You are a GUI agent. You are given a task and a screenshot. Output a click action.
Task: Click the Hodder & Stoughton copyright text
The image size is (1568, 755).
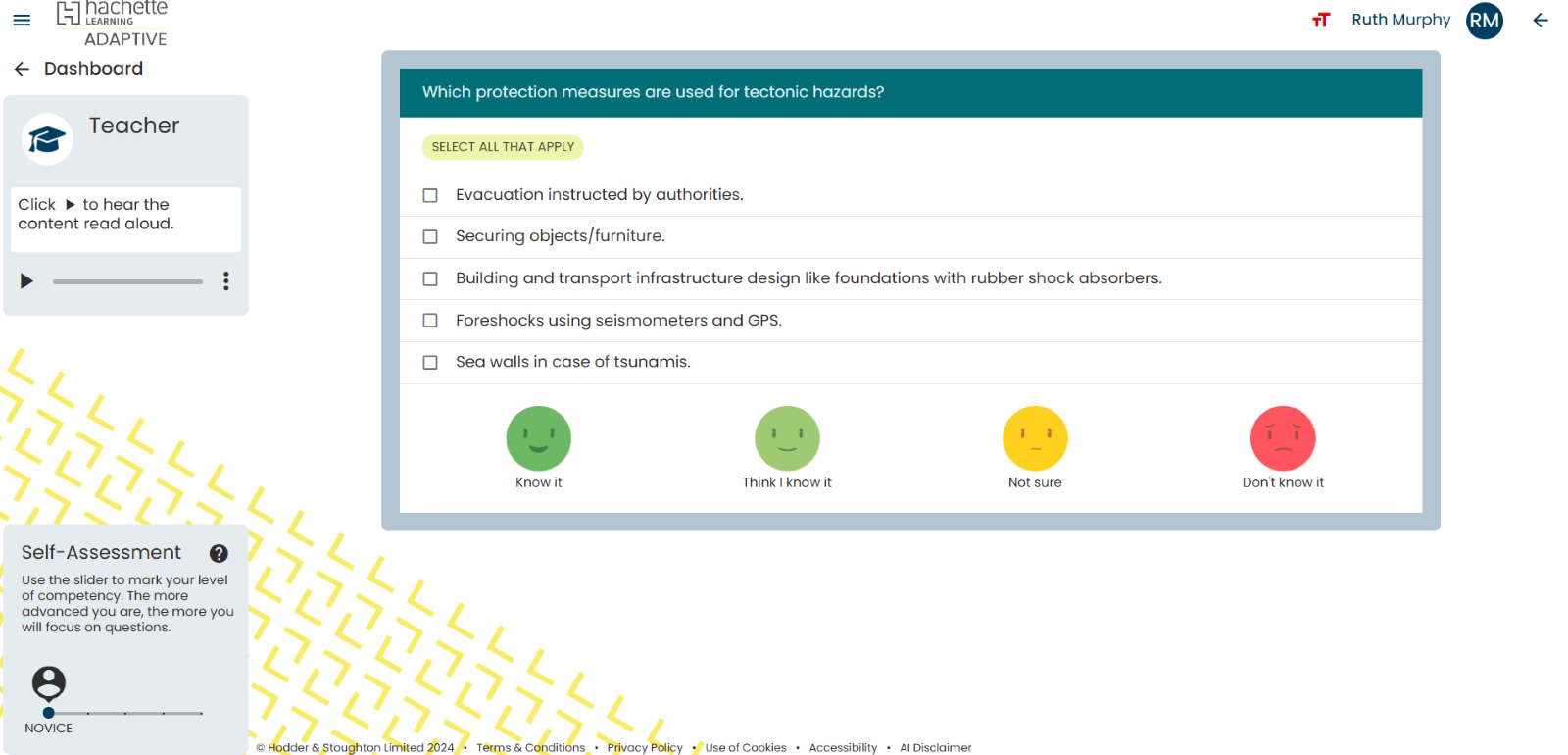tap(355, 747)
